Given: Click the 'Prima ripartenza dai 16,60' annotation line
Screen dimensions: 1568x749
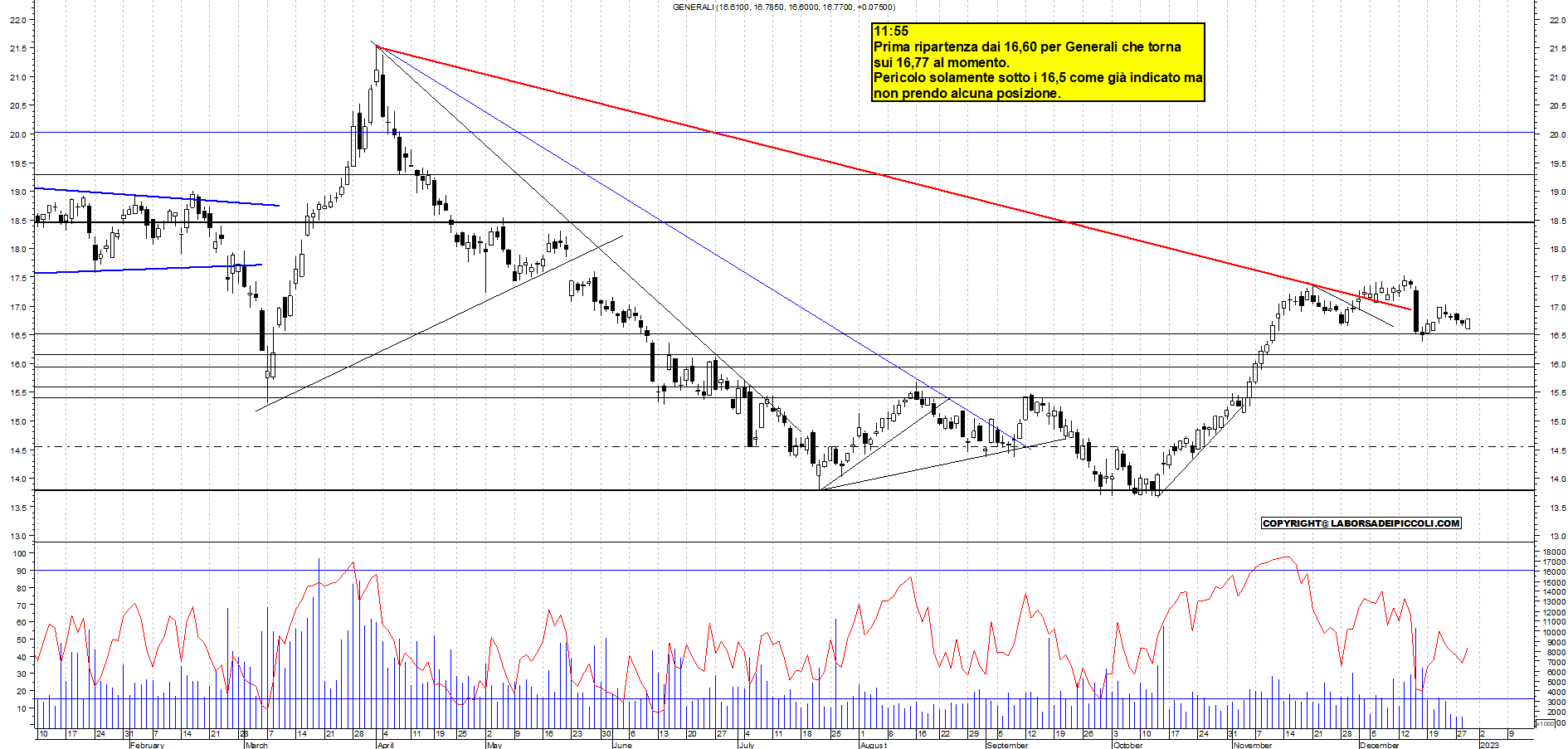Looking at the screenshot, I should [x=1027, y=47].
